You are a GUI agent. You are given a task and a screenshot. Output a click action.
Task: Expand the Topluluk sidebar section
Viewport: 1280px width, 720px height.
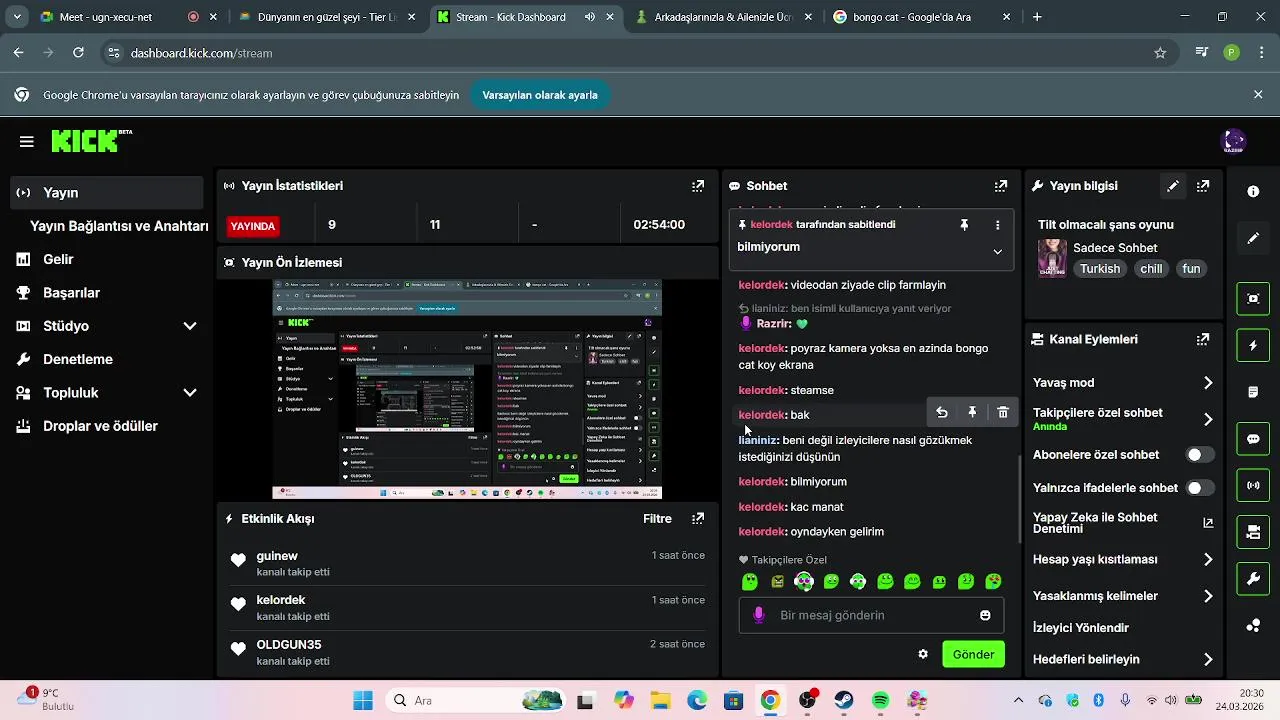tap(190, 393)
